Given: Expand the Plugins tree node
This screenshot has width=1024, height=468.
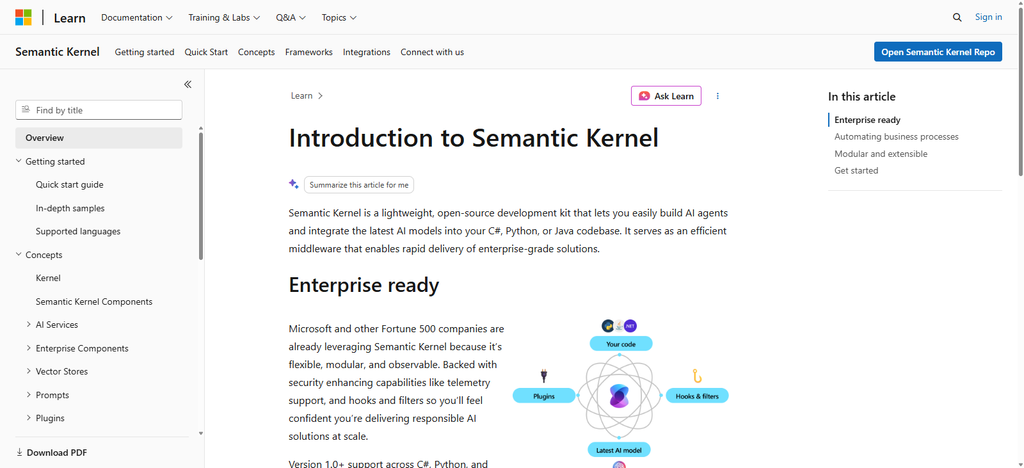Looking at the screenshot, I should (x=29, y=418).
